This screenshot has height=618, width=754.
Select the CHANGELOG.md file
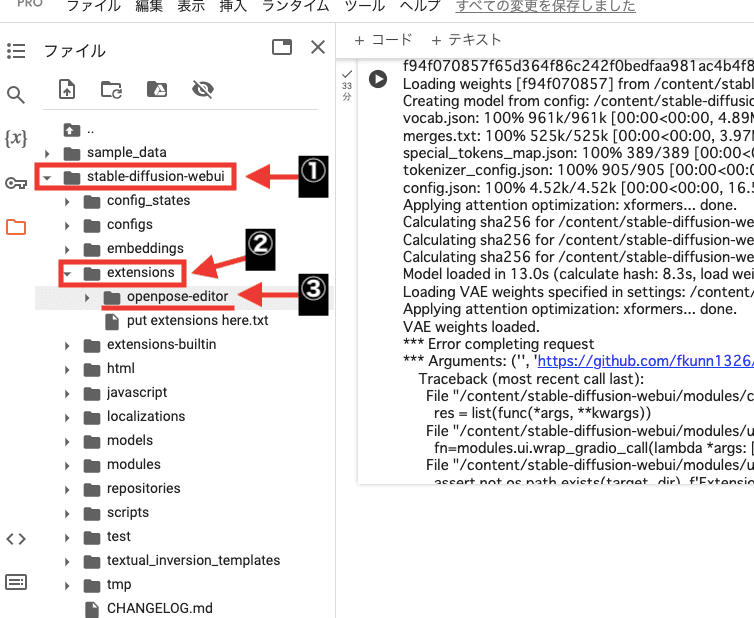[x=160, y=608]
